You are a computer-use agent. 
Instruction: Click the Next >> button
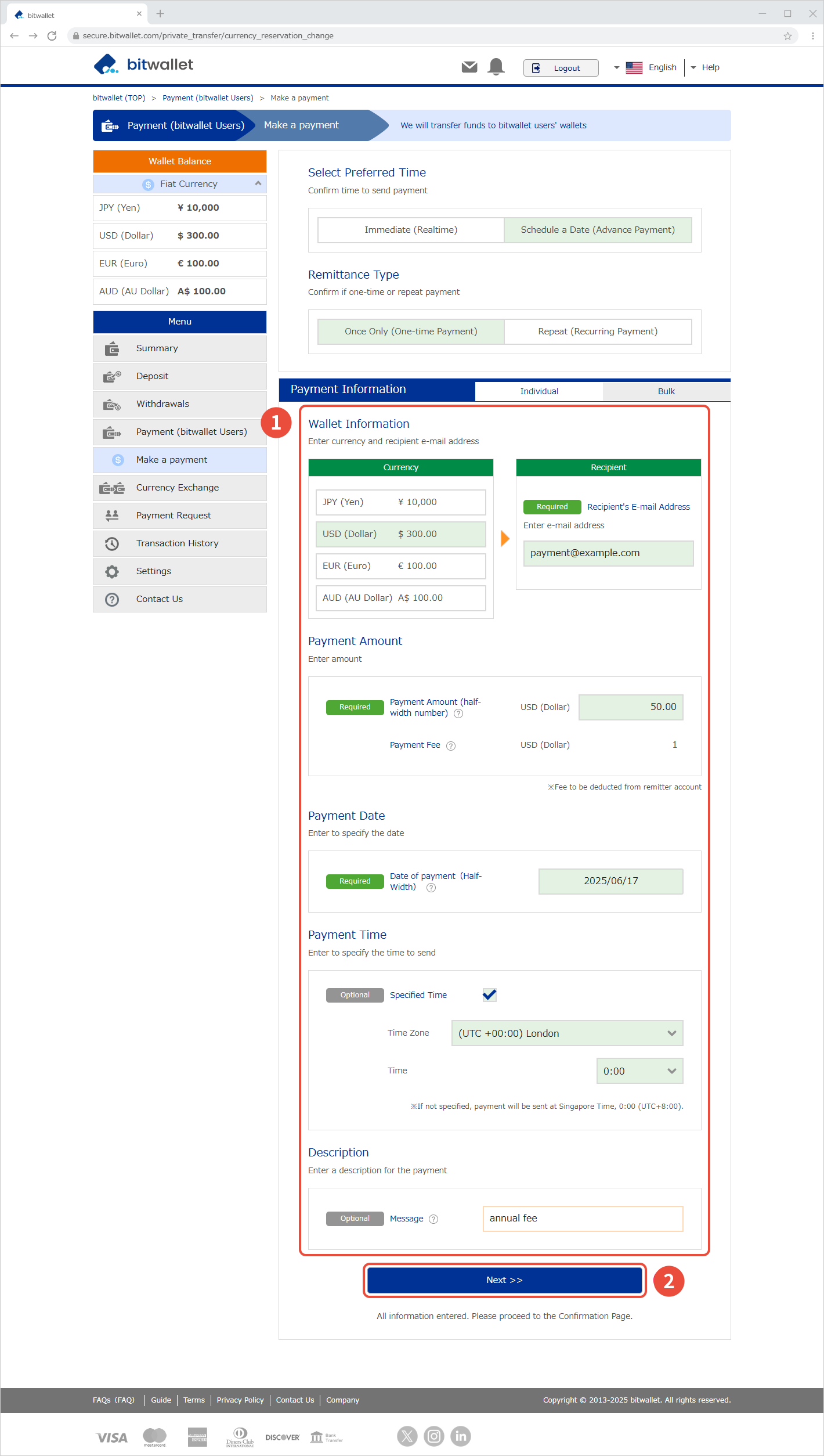[x=504, y=1280]
